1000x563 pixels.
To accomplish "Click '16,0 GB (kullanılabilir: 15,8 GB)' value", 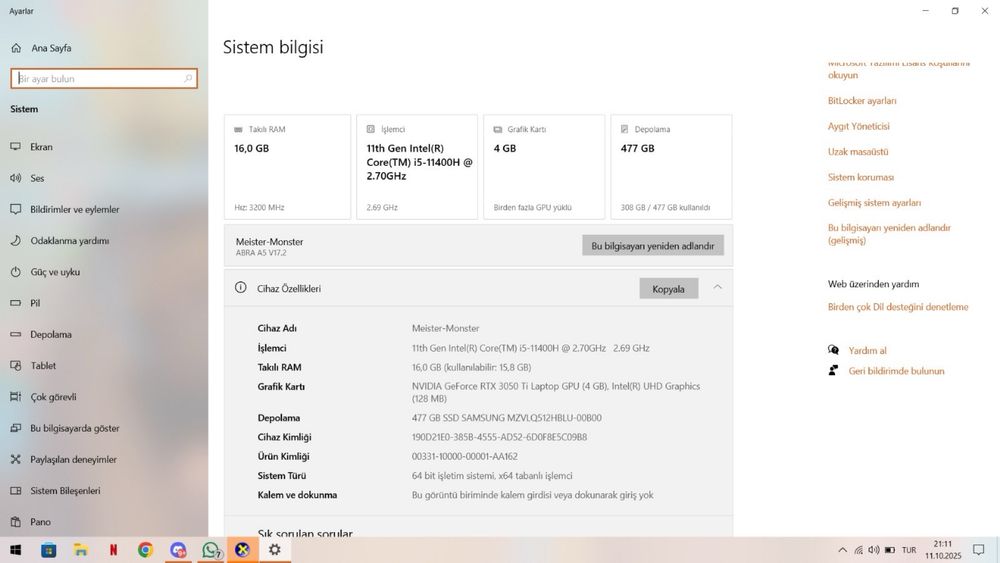I will point(471,367).
